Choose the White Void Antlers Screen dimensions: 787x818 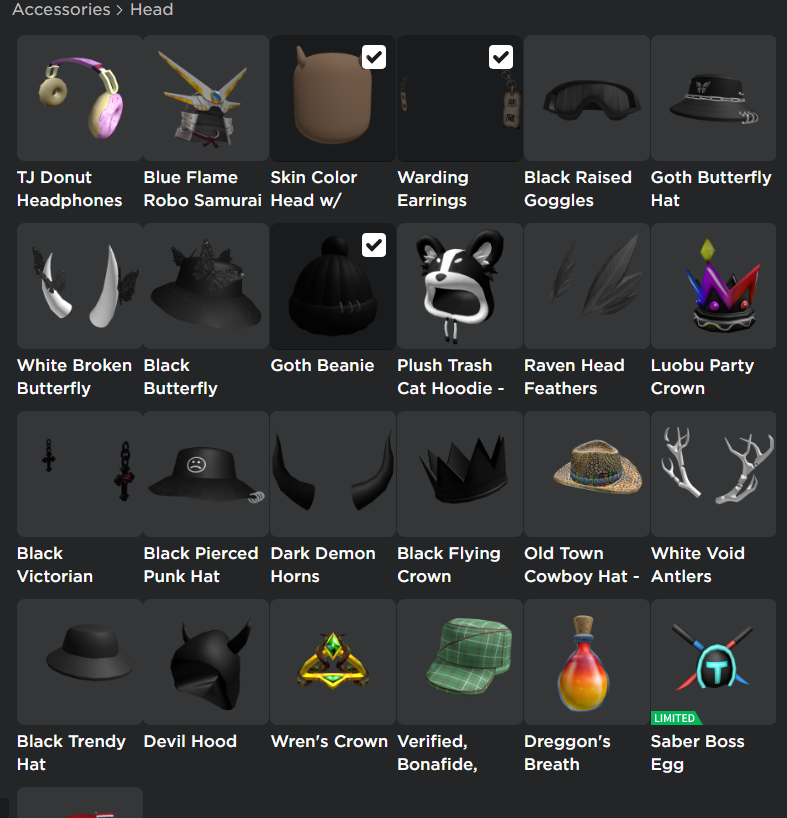(x=713, y=474)
